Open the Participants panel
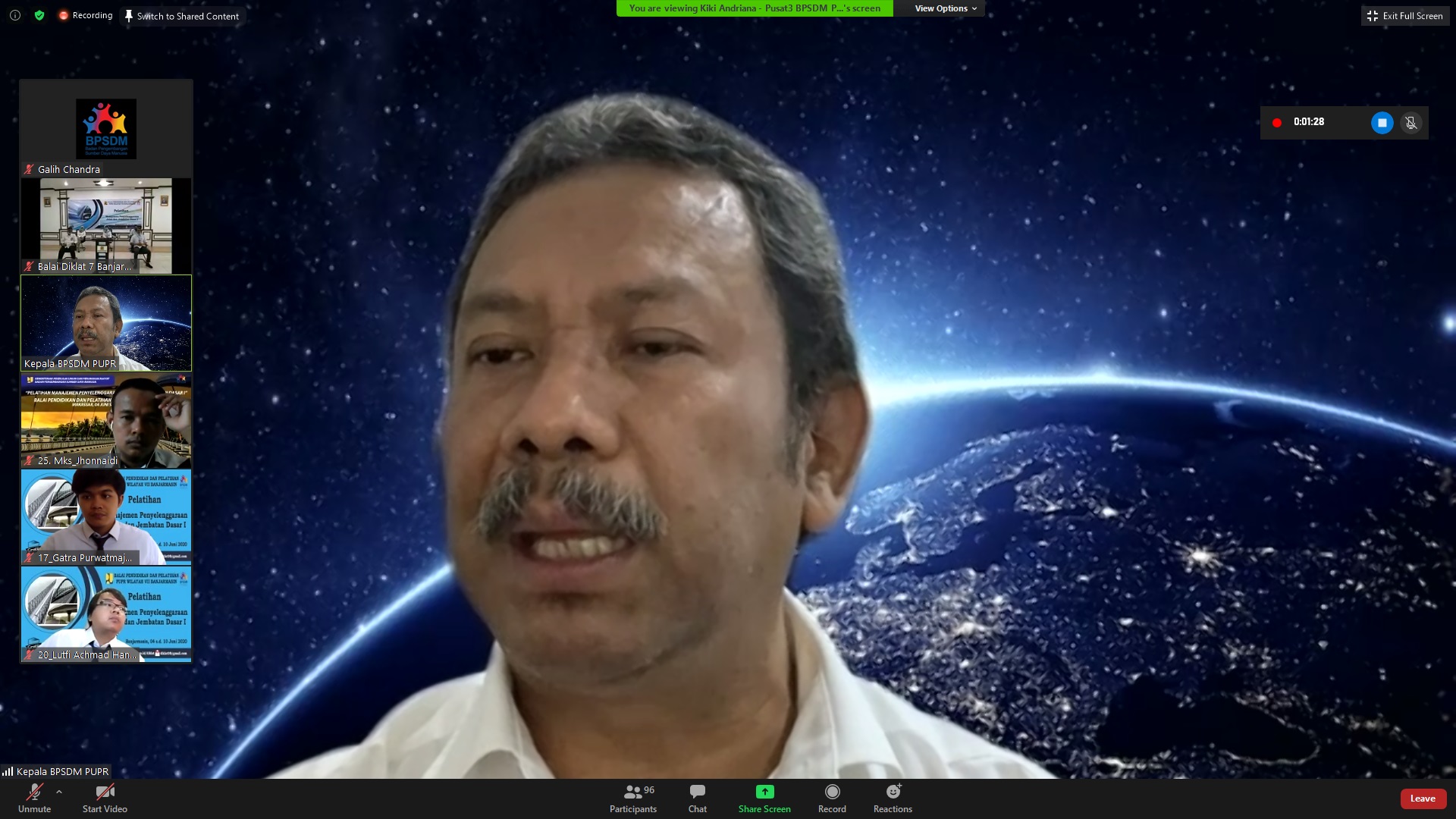The image size is (1456, 819). click(x=632, y=798)
